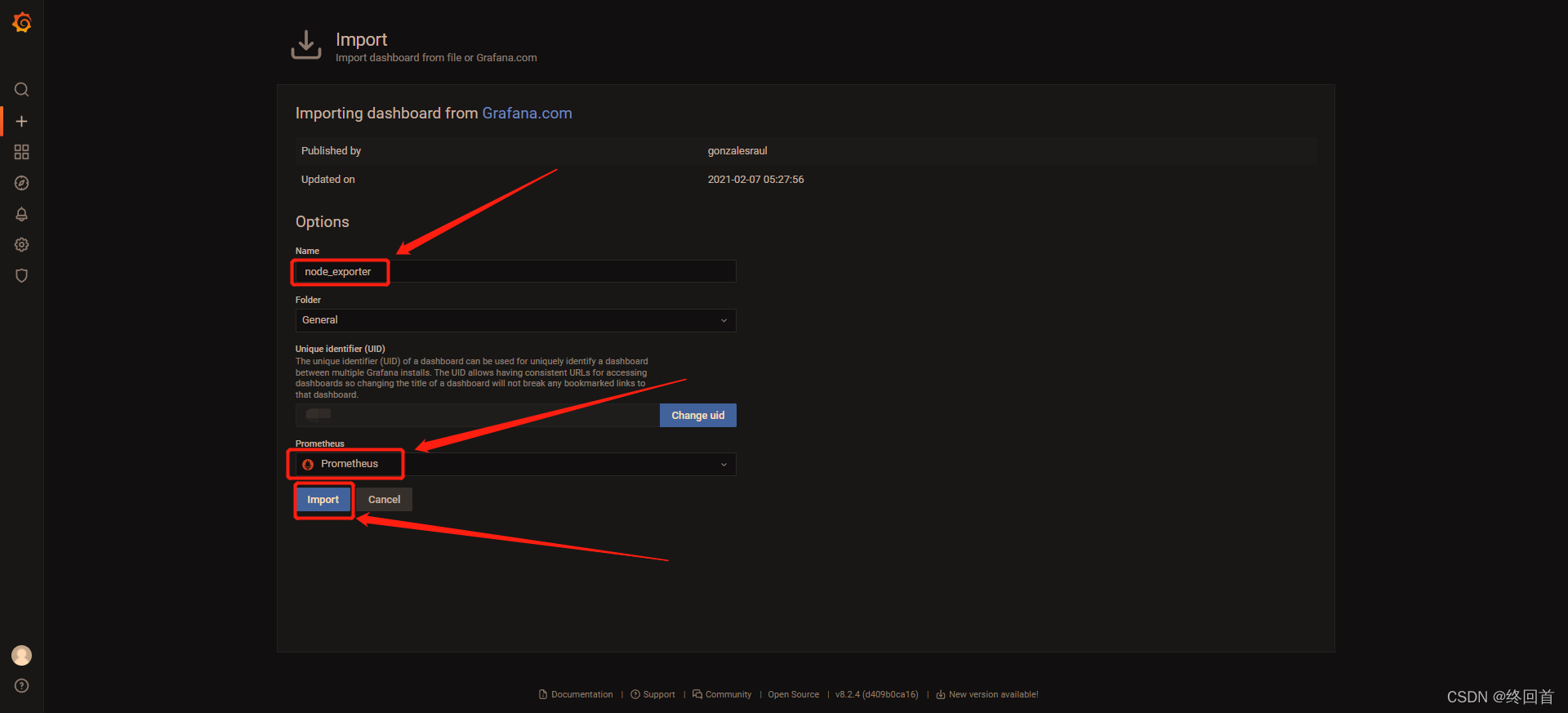Viewport: 1568px width, 713px height.
Task: Click the Documentation file icon in footer
Action: pyautogui.click(x=543, y=694)
